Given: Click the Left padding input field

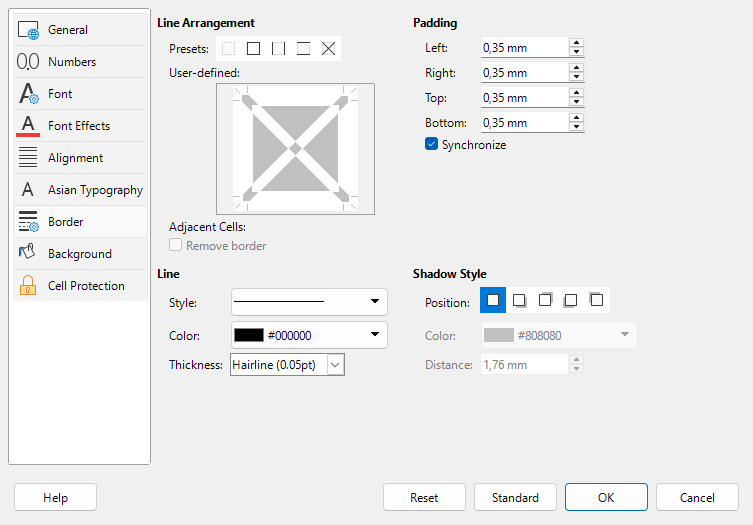Looking at the screenshot, I should [524, 48].
